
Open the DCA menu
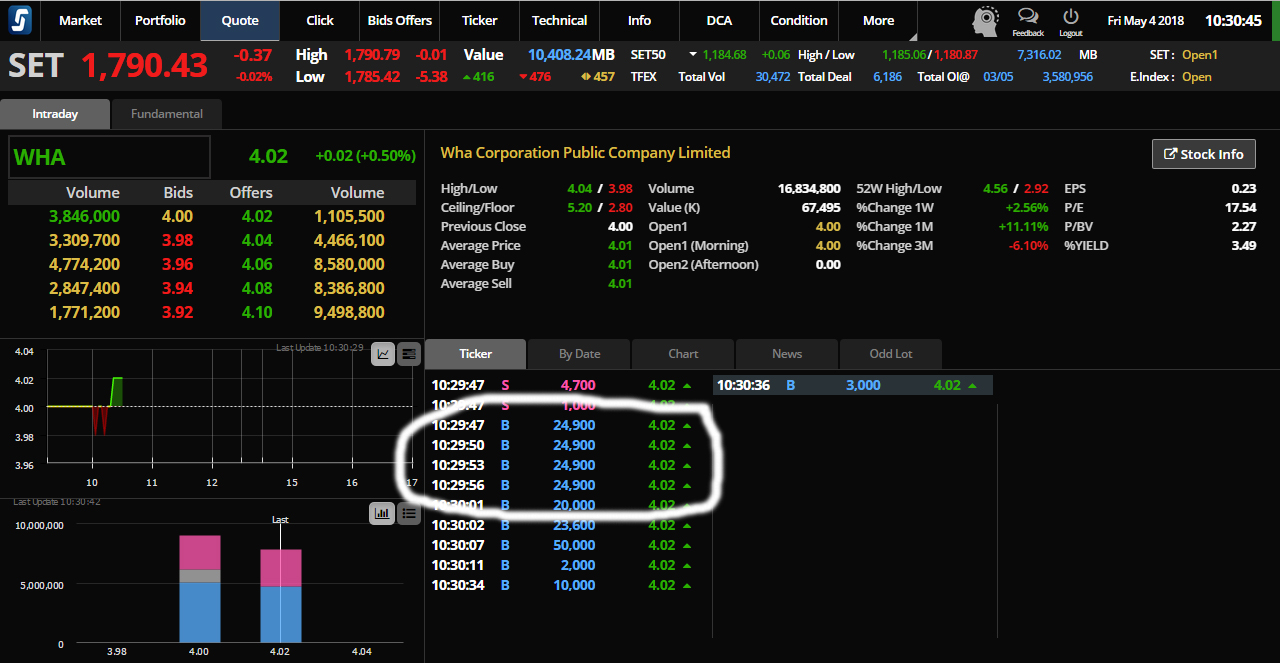click(719, 20)
